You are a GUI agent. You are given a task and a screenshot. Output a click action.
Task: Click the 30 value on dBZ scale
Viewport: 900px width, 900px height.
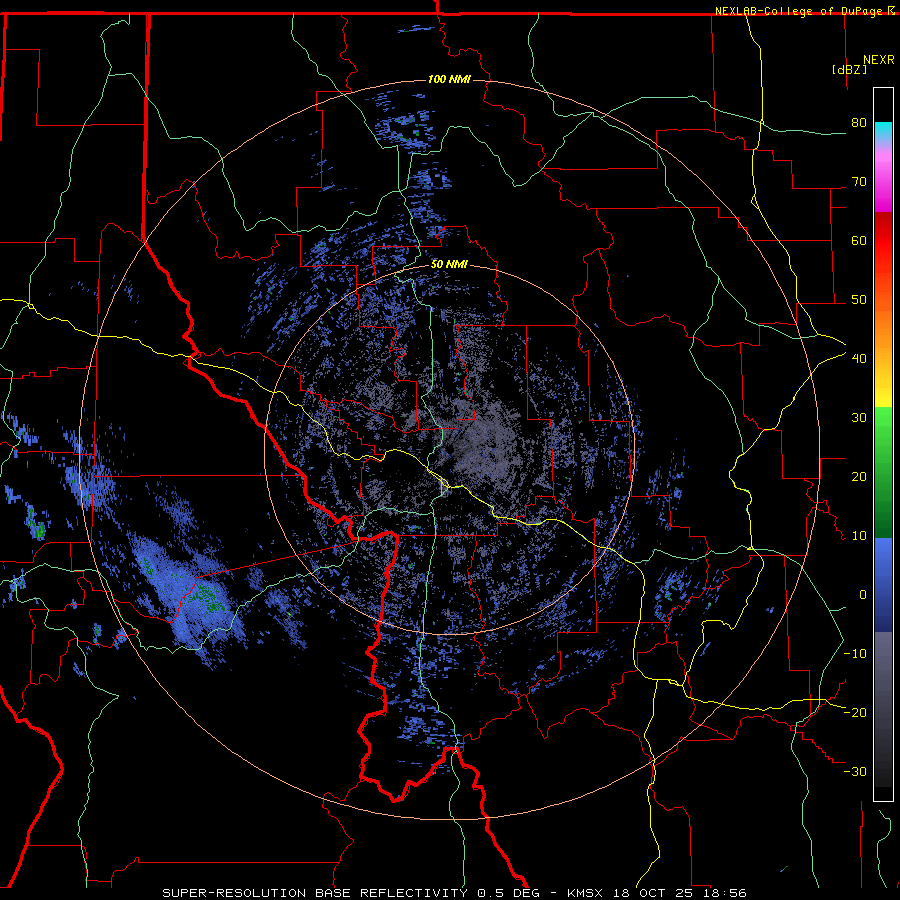pyautogui.click(x=859, y=418)
